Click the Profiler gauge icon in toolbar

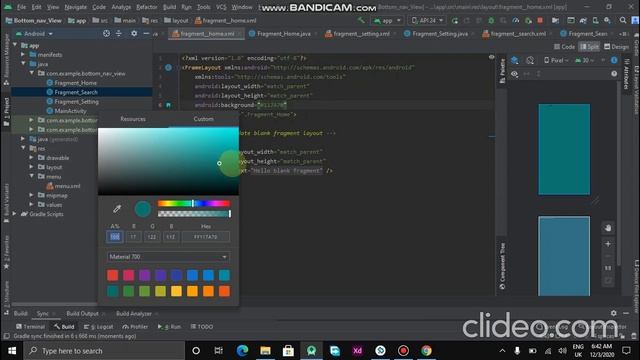tap(516, 20)
